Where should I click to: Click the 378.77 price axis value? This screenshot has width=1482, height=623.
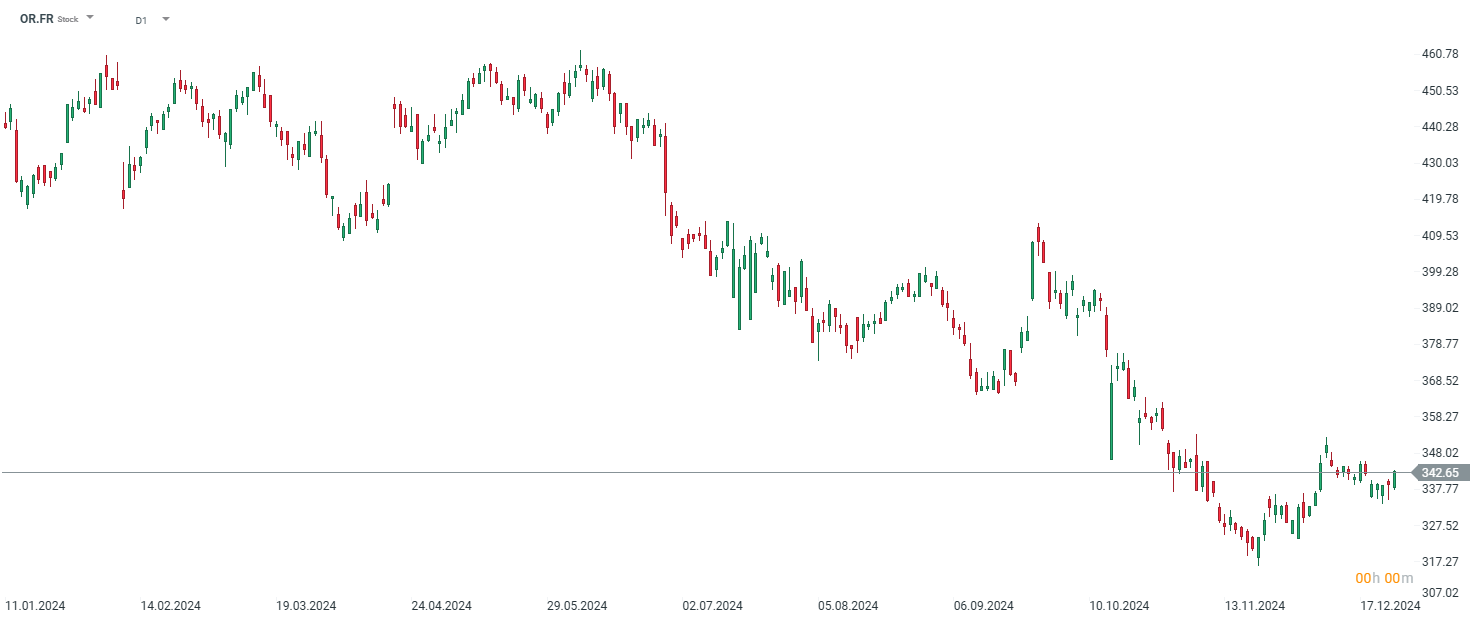[x=1440, y=344]
